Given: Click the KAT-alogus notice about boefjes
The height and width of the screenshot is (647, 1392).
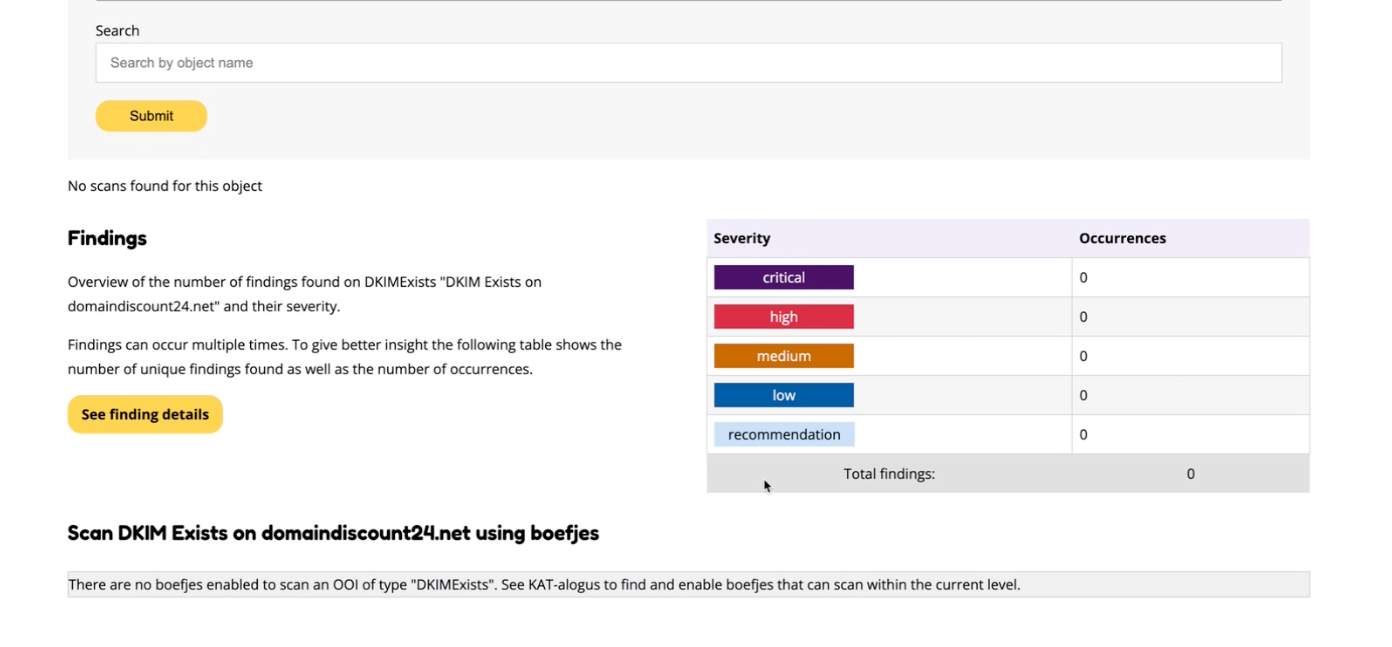Looking at the screenshot, I should [x=544, y=584].
